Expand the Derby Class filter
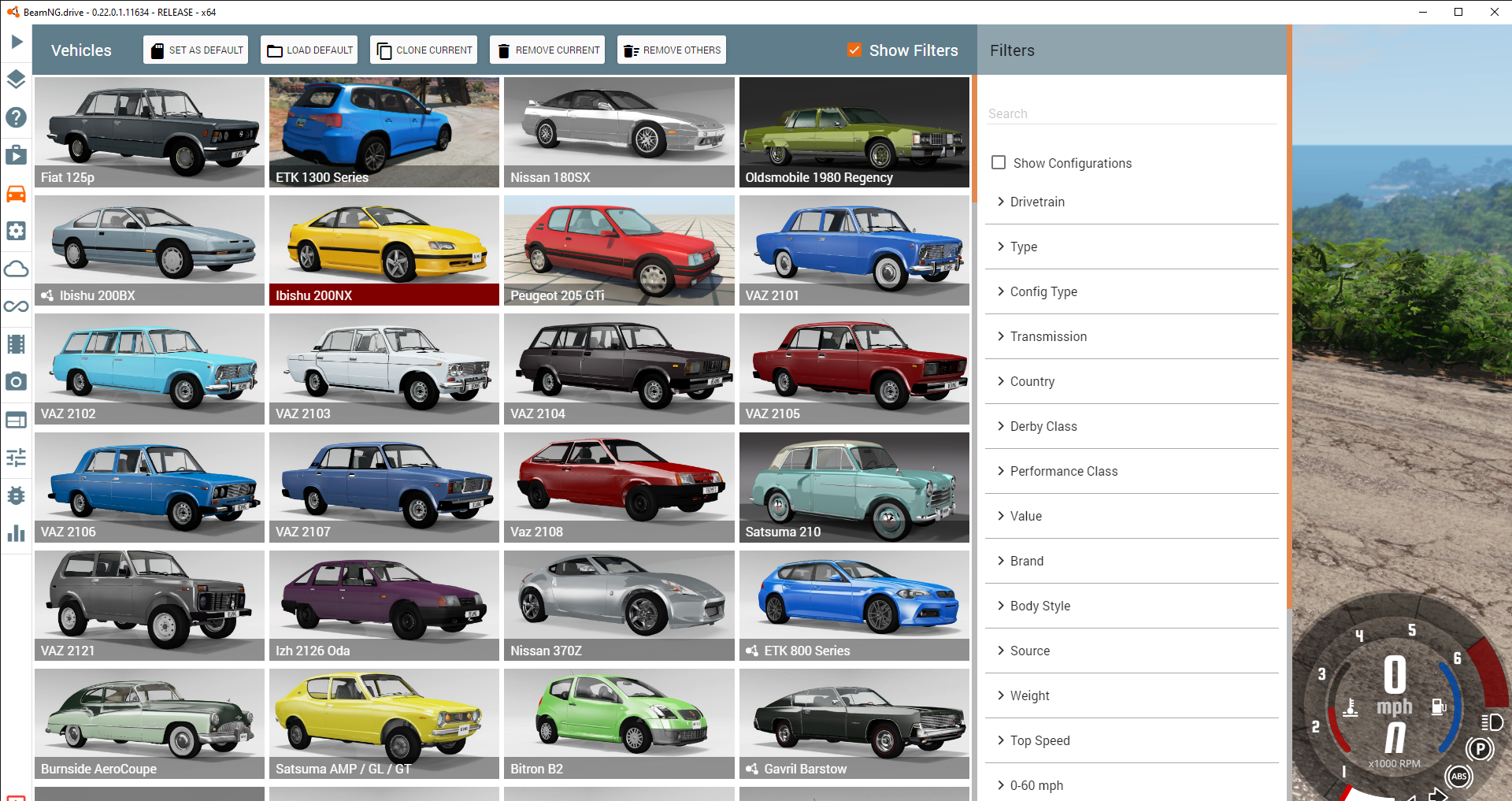 (1132, 426)
